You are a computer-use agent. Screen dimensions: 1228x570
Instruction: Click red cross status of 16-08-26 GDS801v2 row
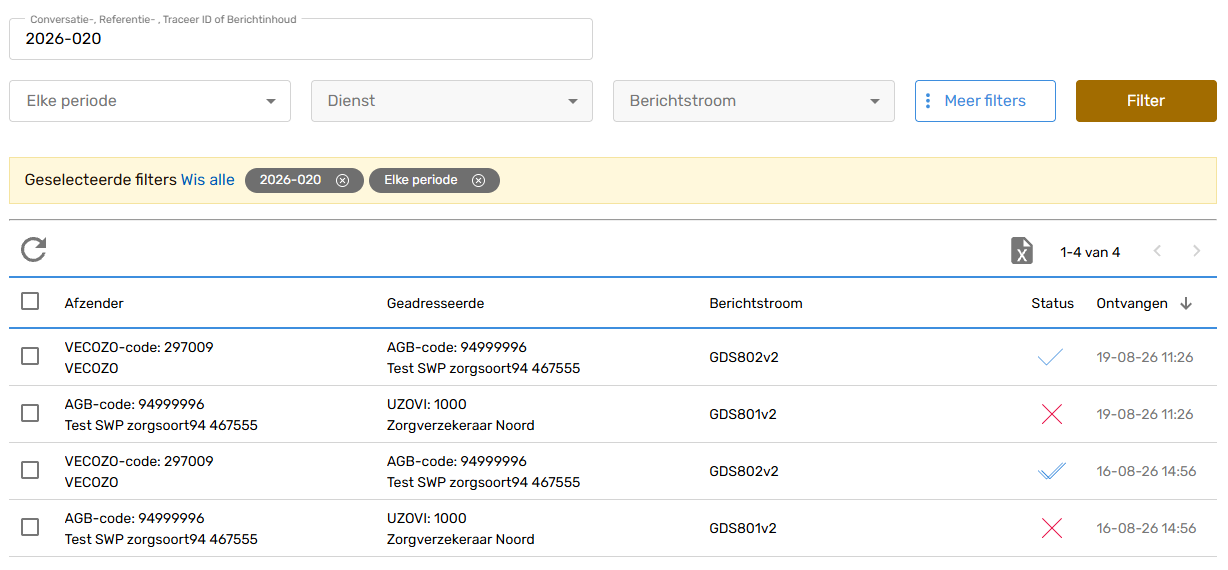tap(1051, 528)
